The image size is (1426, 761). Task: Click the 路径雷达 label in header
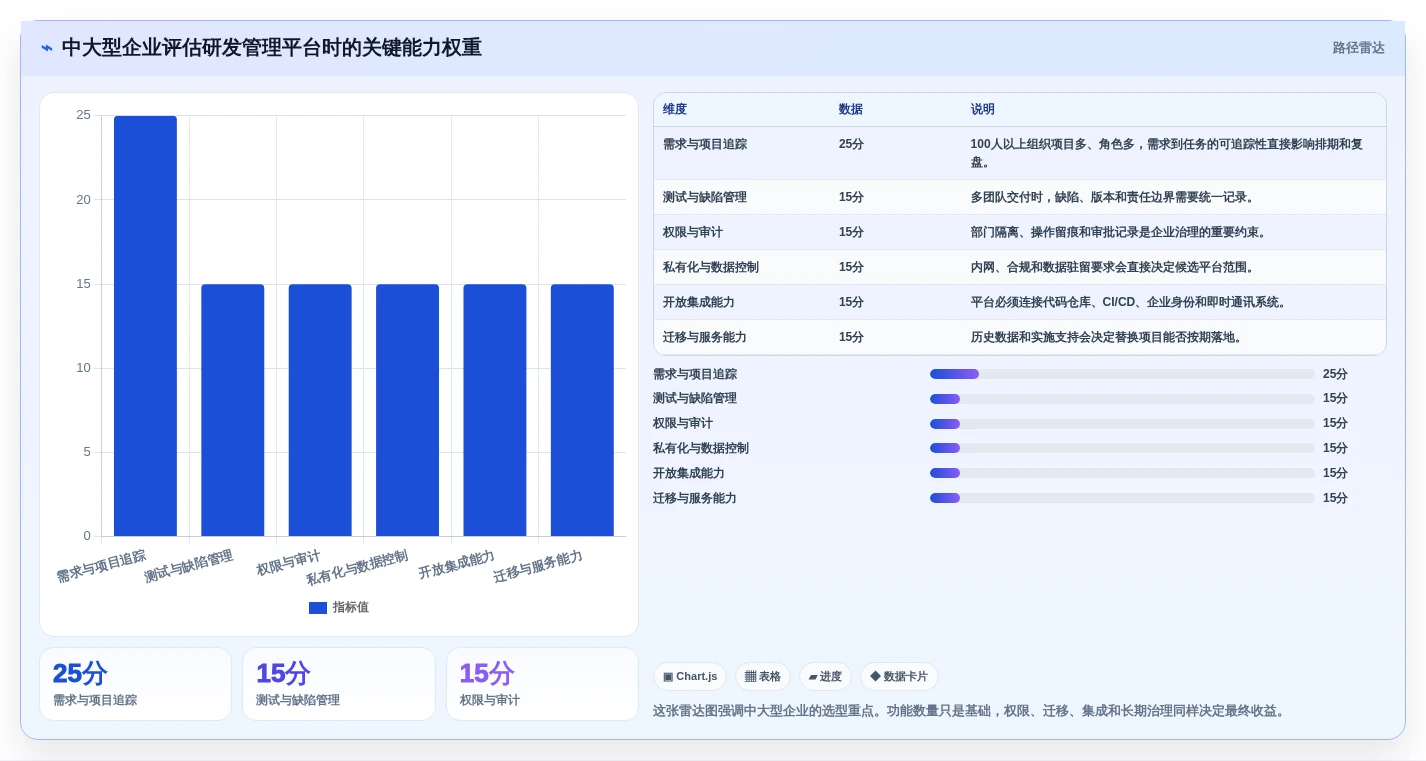click(1358, 48)
